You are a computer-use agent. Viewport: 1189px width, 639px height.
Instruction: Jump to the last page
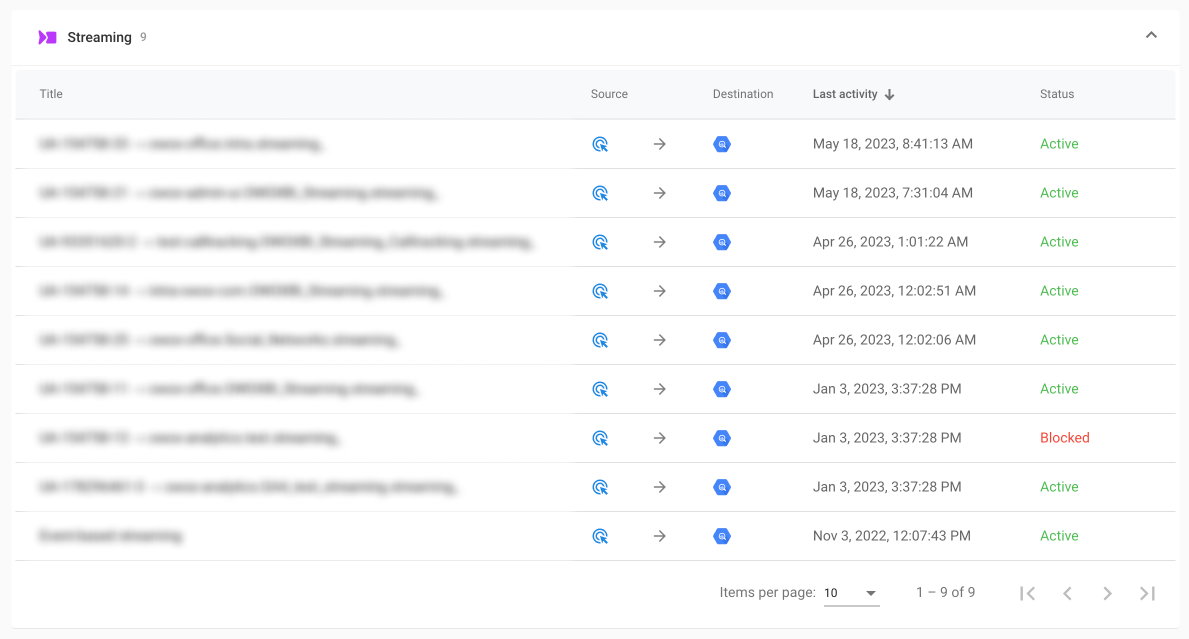[x=1147, y=594]
